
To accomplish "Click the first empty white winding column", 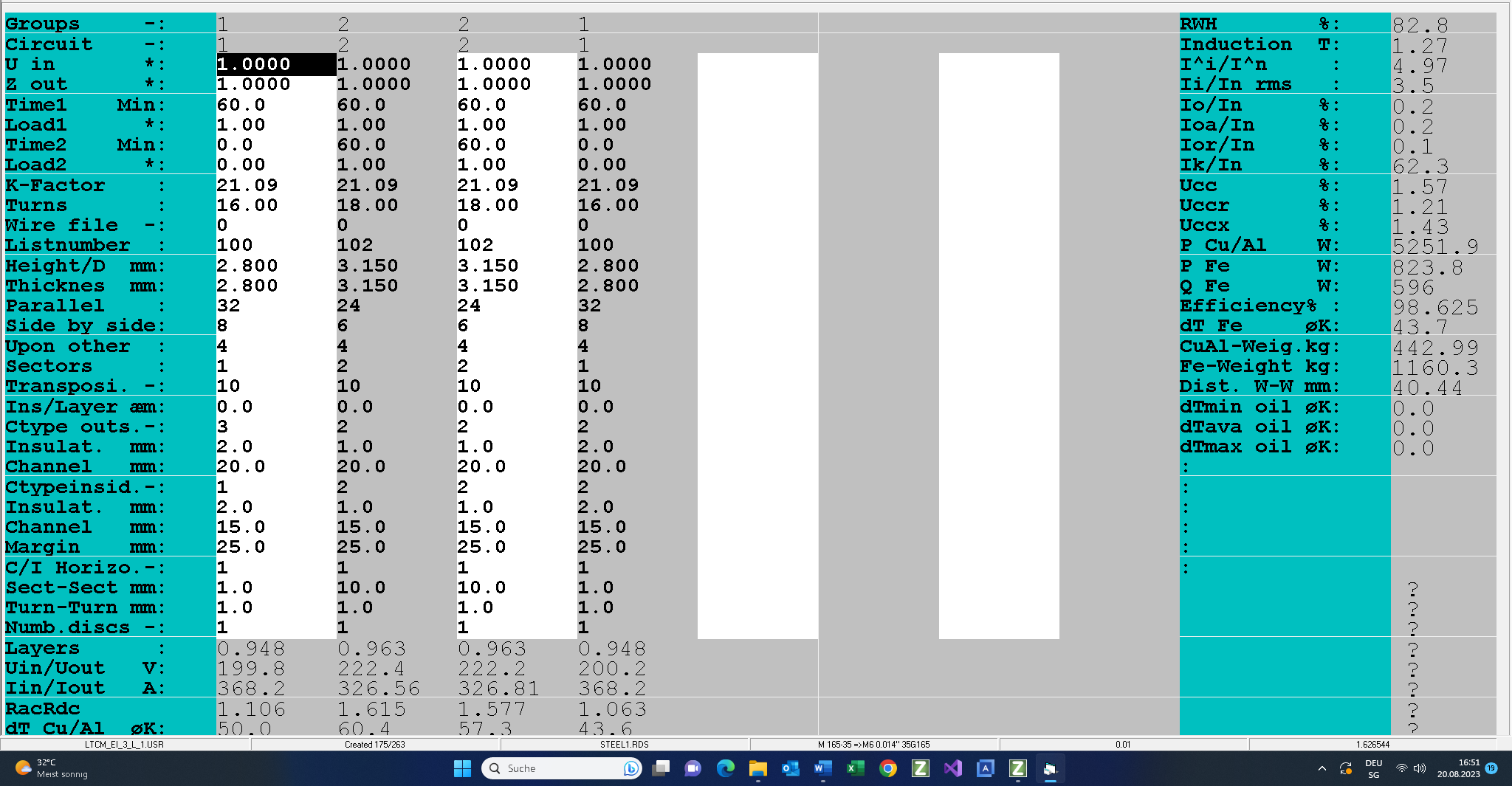I will coord(757,345).
